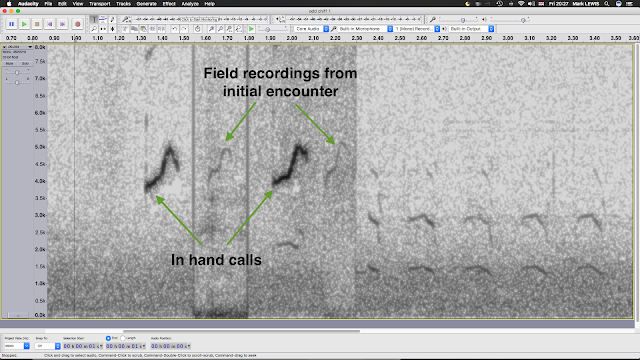The width and height of the screenshot is (640, 360).
Task: Click the track gain slider
Action: pyautogui.click(x=17, y=73)
